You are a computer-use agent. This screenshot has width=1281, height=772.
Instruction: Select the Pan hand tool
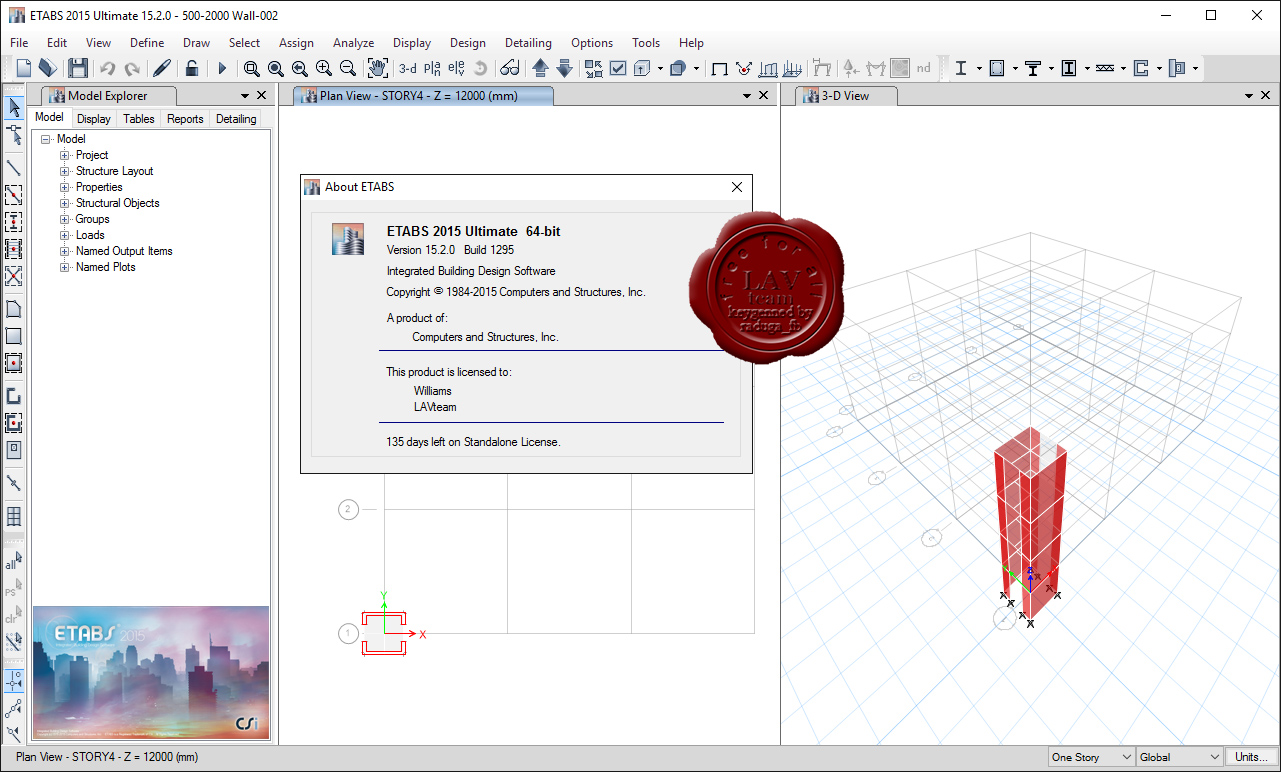coord(377,68)
